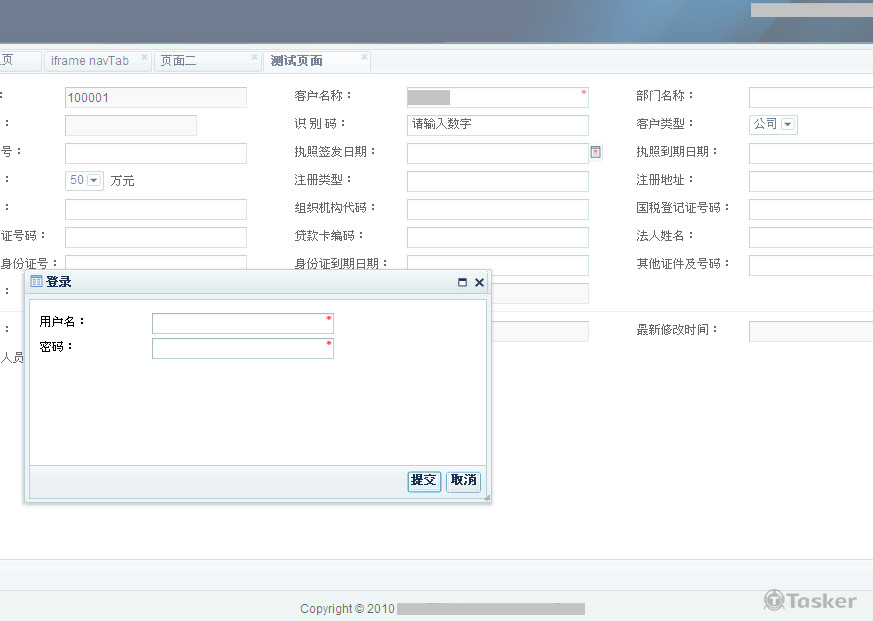Click the Tasker logo at bottom right

click(810, 600)
